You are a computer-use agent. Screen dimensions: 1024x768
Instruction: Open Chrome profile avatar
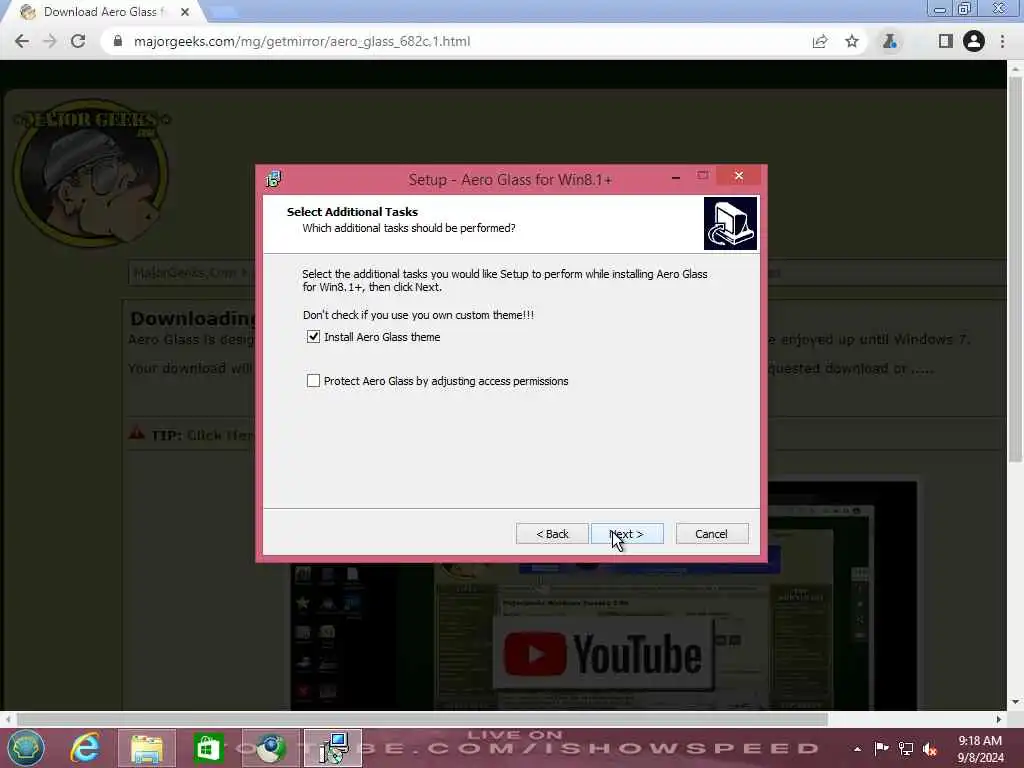974,41
